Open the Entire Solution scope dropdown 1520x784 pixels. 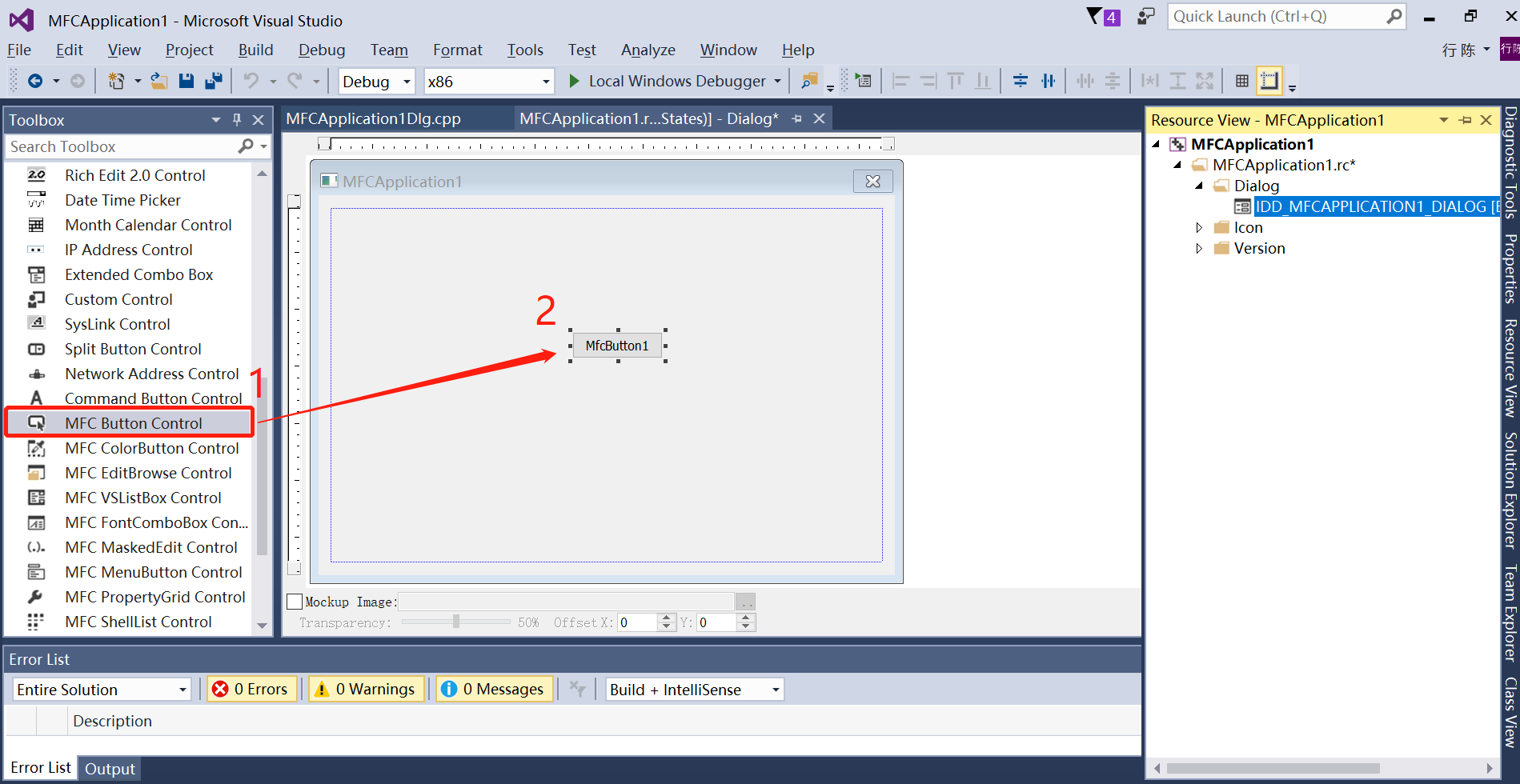tap(102, 689)
